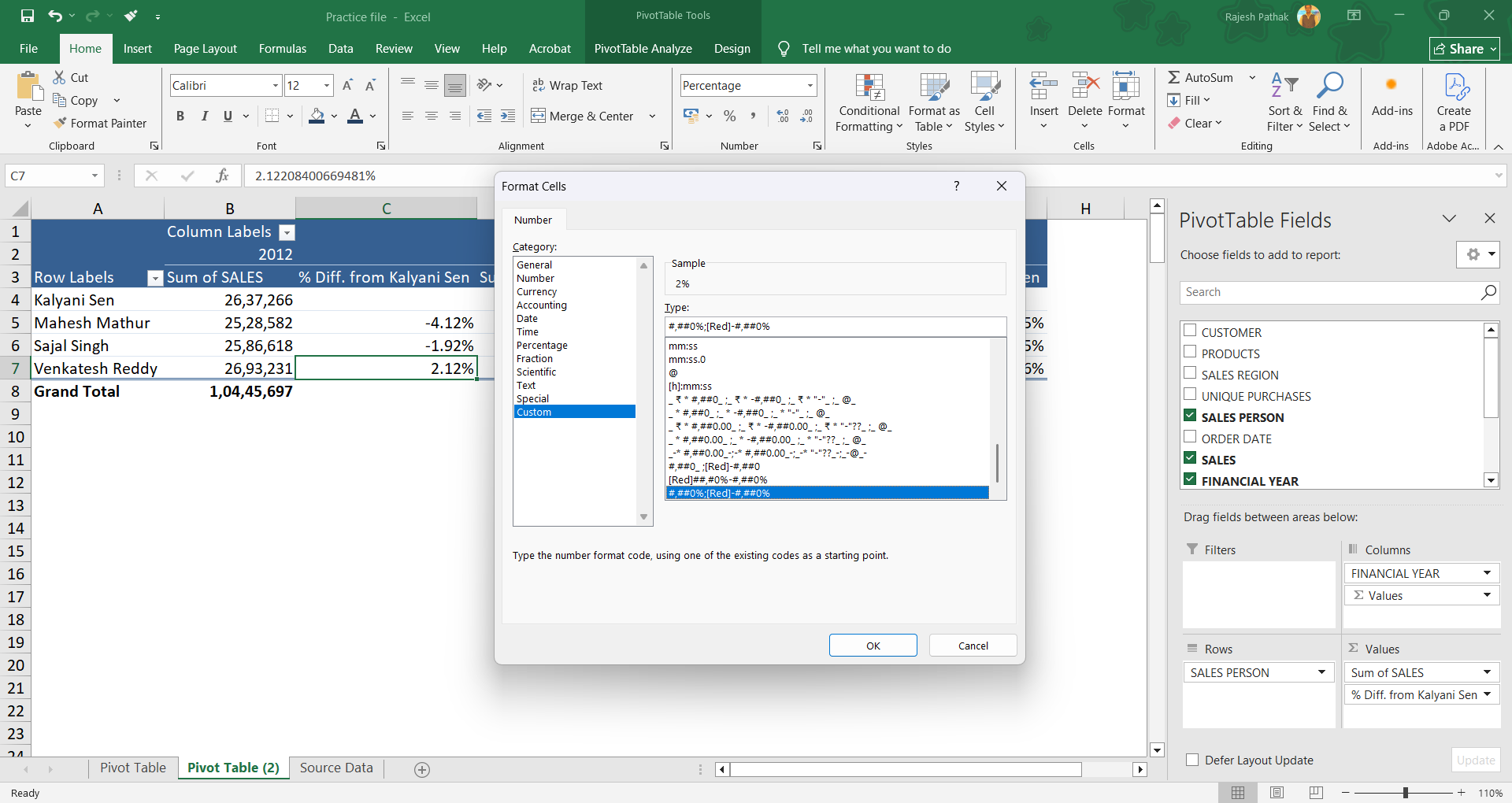Click the Merge & Center icon
Image resolution: width=1512 pixels, height=803 pixels.
[539, 117]
